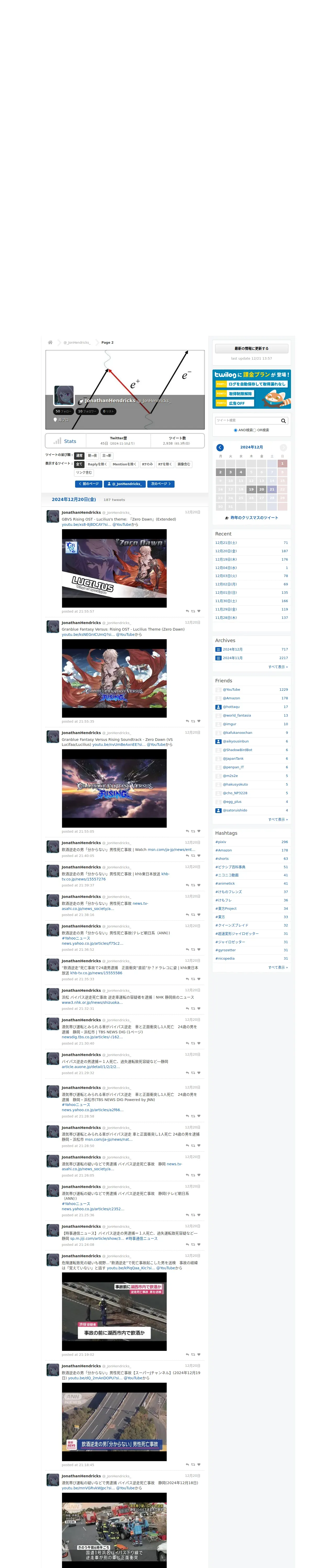The width and height of the screenshot is (336, 1568).
Task: Select calendar day 19
Action: [x=251, y=489]
